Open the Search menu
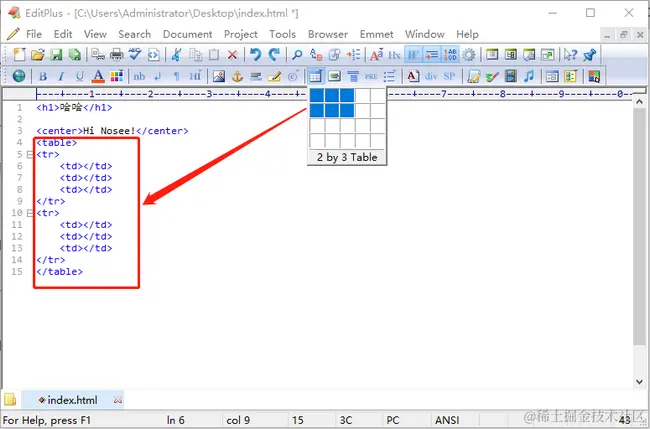The height and width of the screenshot is (429, 650). point(134,34)
